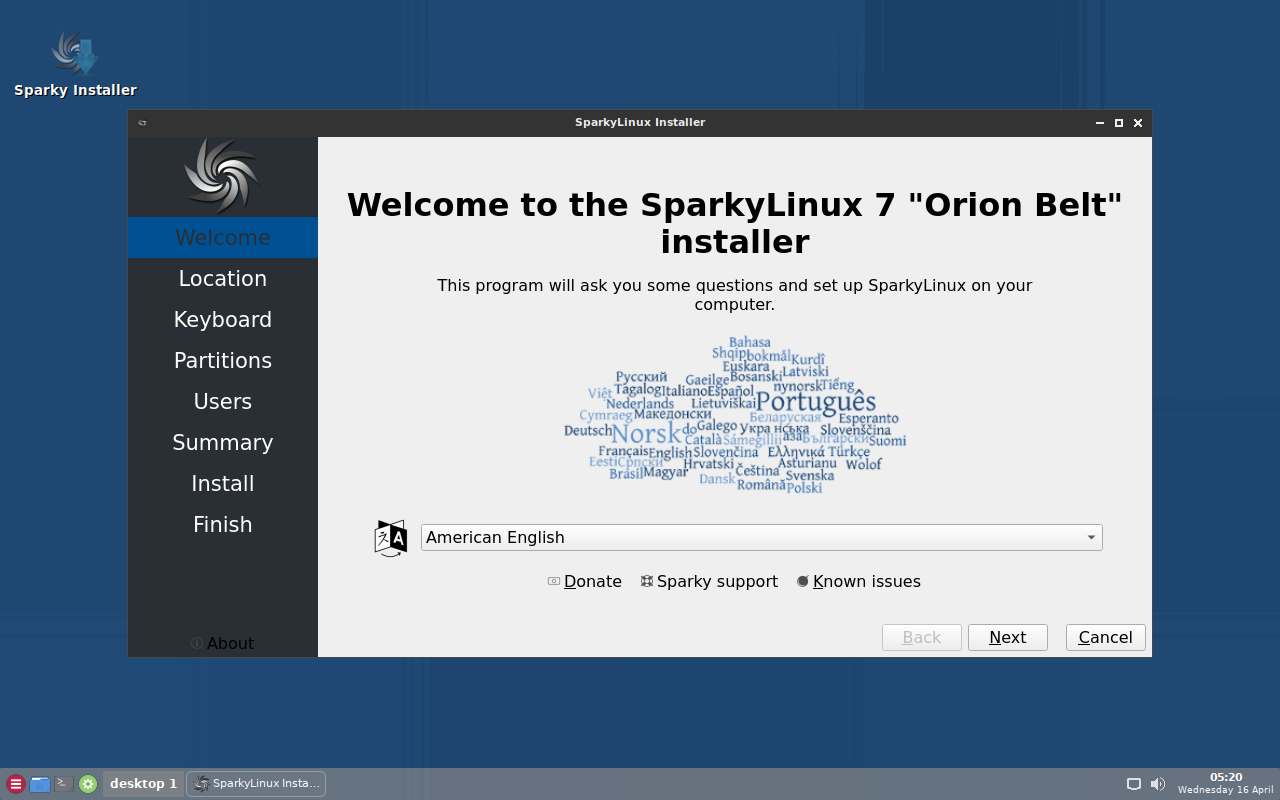This screenshot has height=800, width=1280.
Task: Expand the American English language dropdown
Action: [762, 538]
